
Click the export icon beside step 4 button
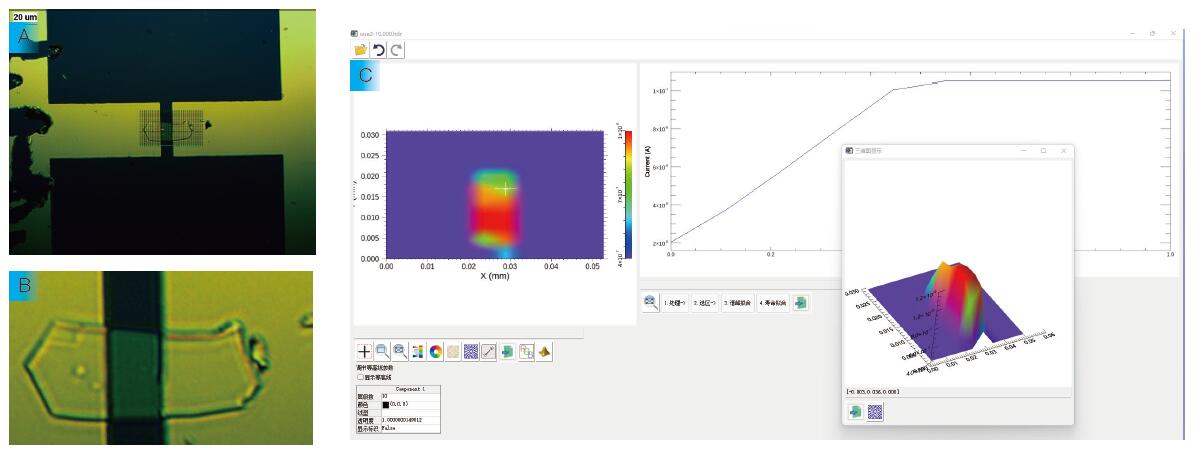[x=801, y=302]
